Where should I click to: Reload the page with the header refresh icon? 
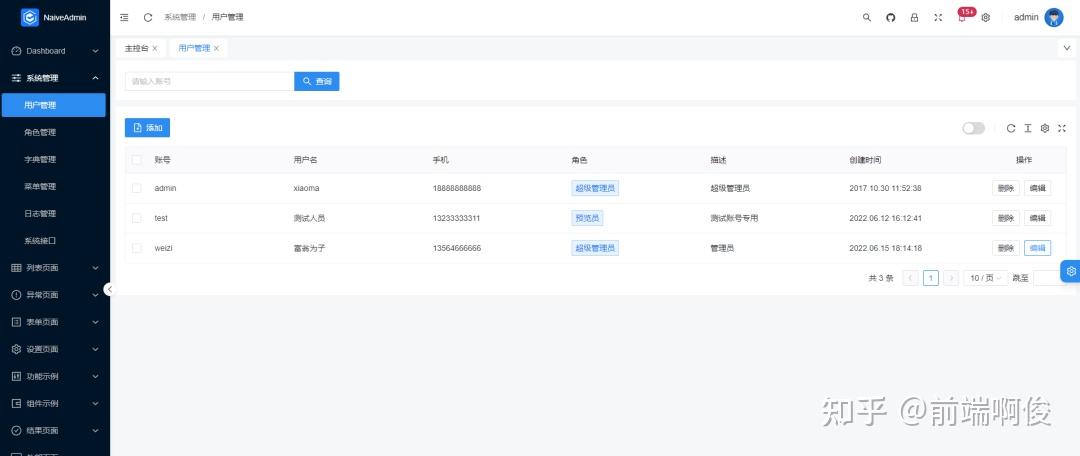tap(147, 17)
